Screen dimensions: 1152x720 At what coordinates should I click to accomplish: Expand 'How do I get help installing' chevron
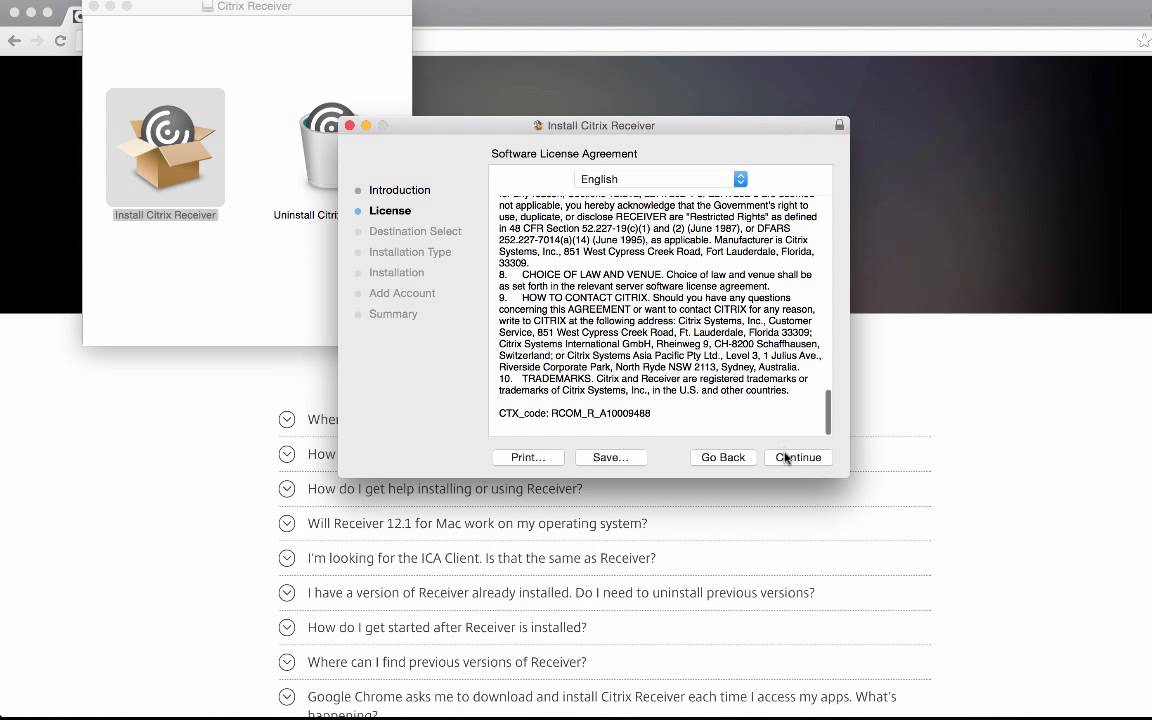pos(287,489)
